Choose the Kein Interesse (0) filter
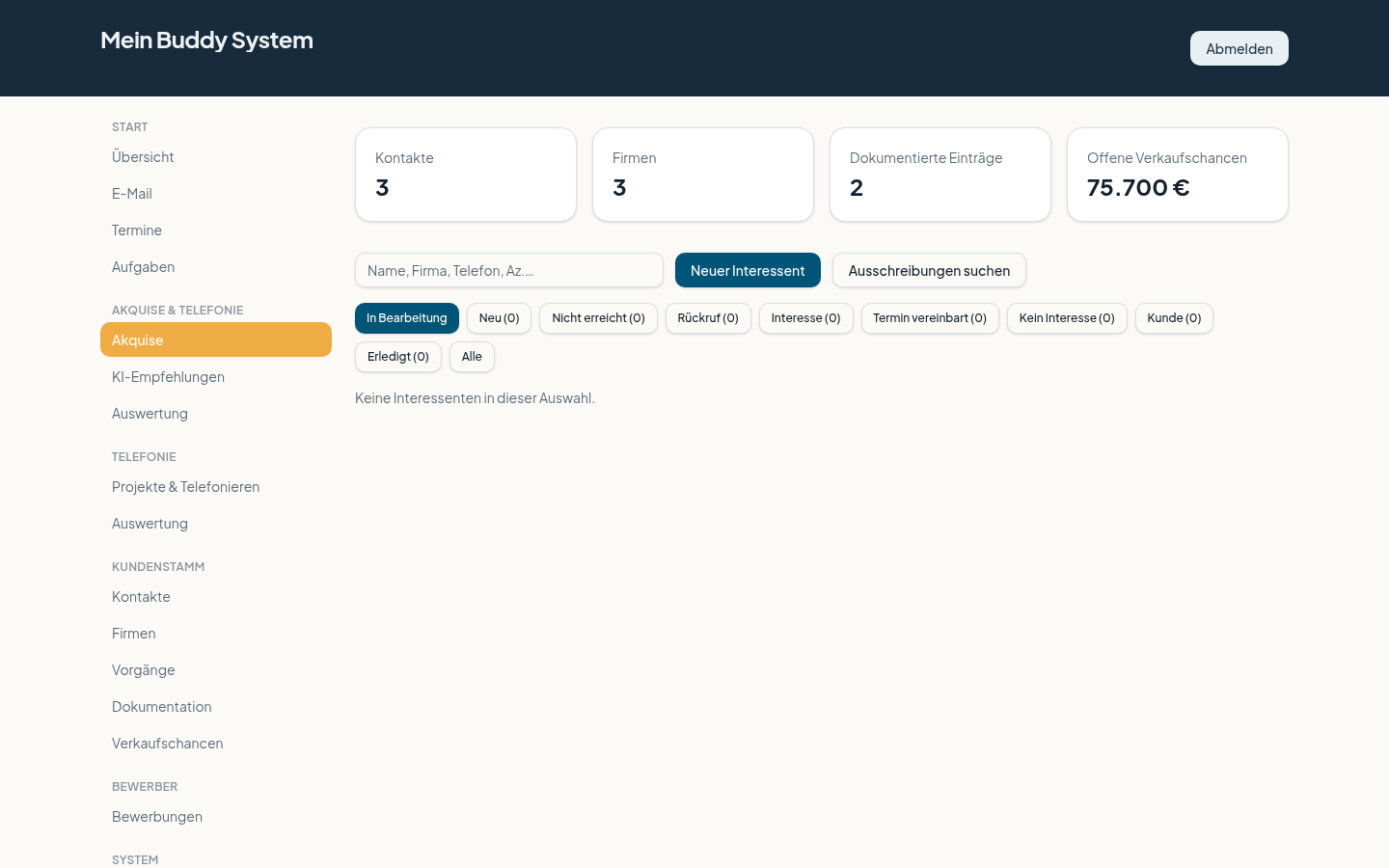 [1067, 318]
